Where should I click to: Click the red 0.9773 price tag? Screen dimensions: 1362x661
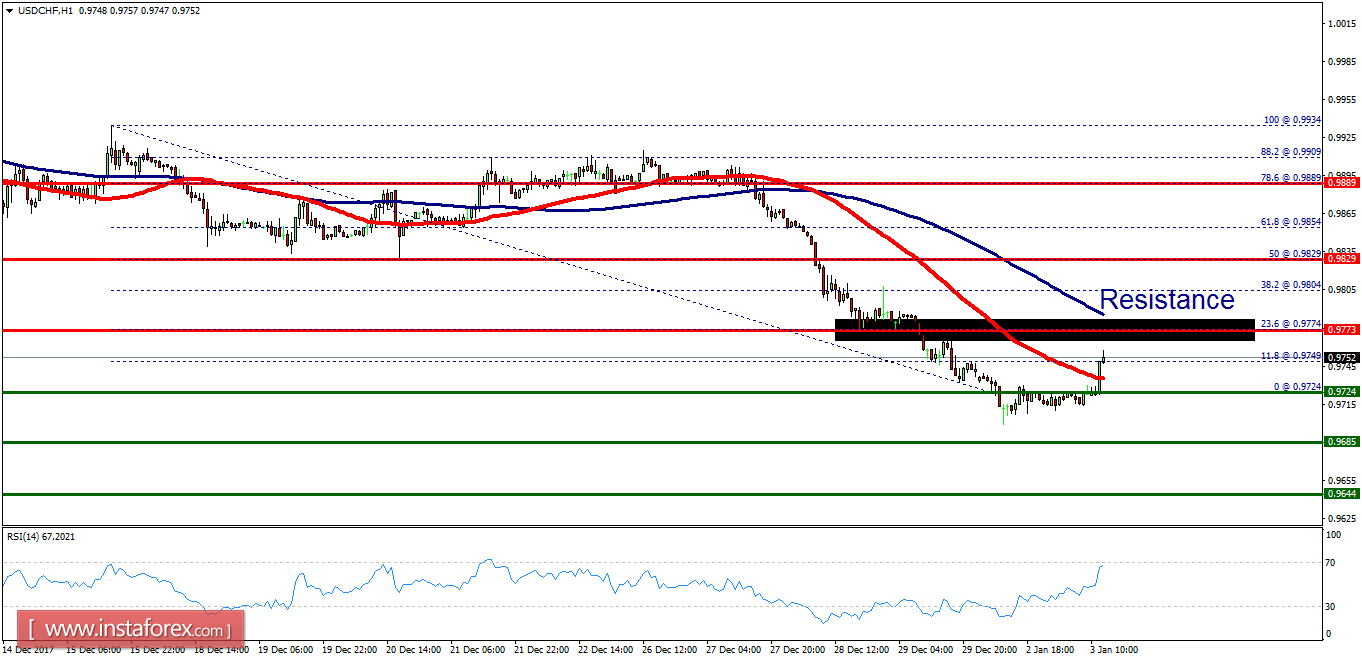point(1341,329)
